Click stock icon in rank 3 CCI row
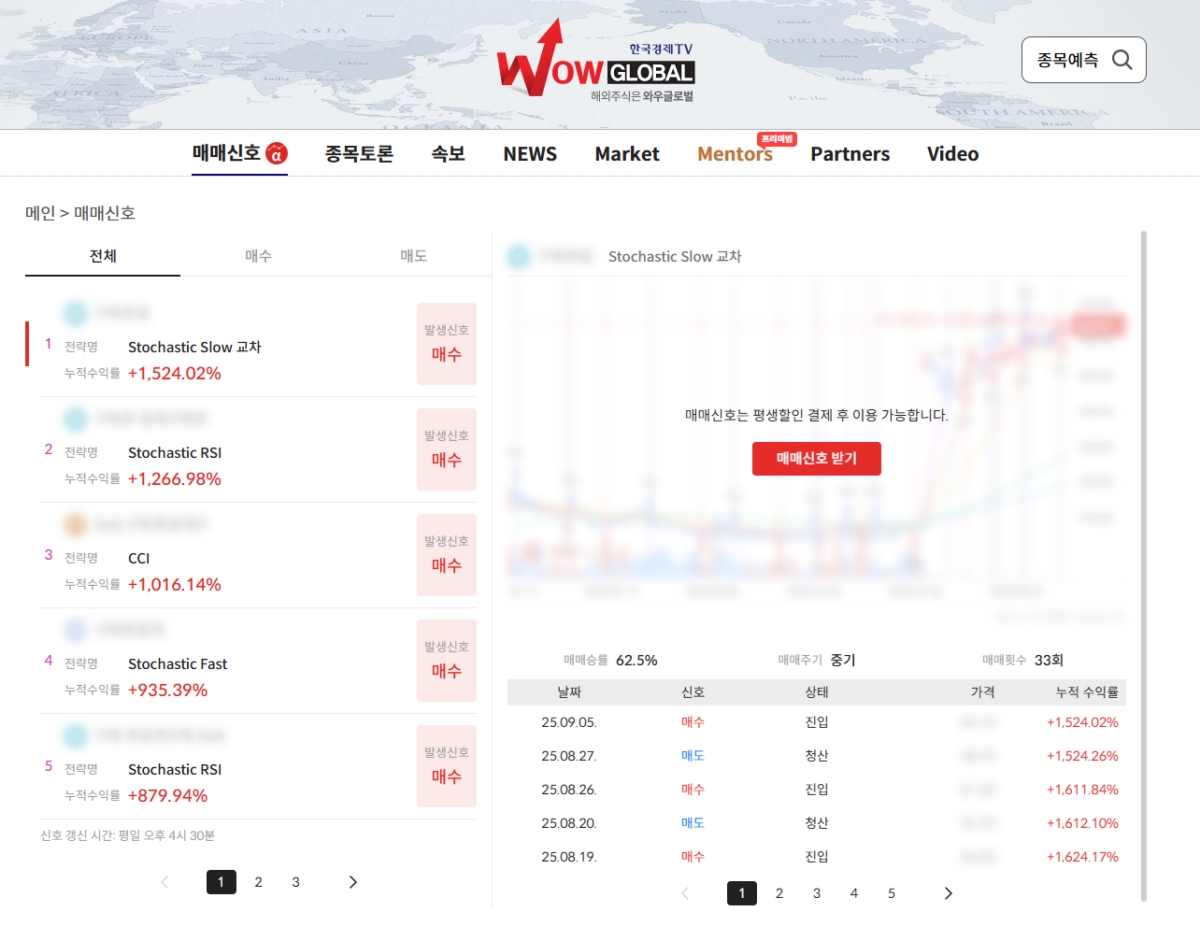Screen dimensions: 1200x926 (75, 524)
